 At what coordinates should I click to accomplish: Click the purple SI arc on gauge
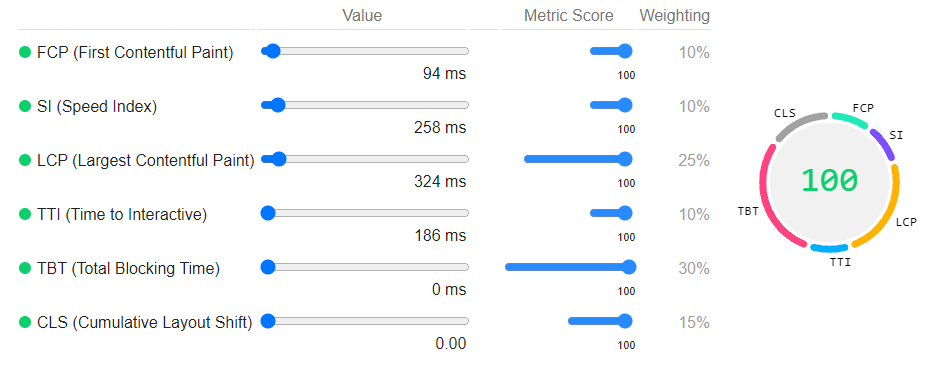(883, 144)
